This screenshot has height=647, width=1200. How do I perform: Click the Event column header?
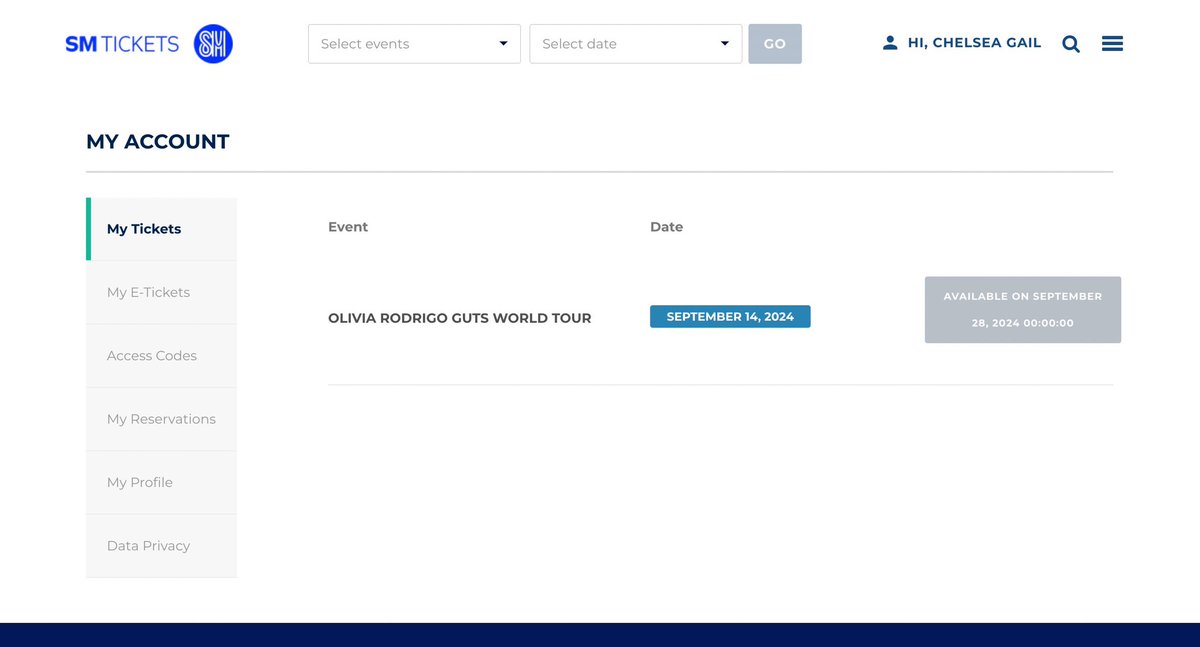pos(348,227)
